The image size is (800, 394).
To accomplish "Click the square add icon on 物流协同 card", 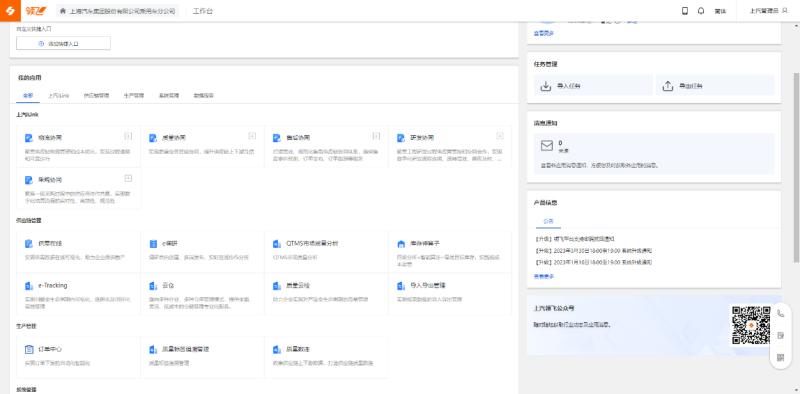I will (129, 136).
